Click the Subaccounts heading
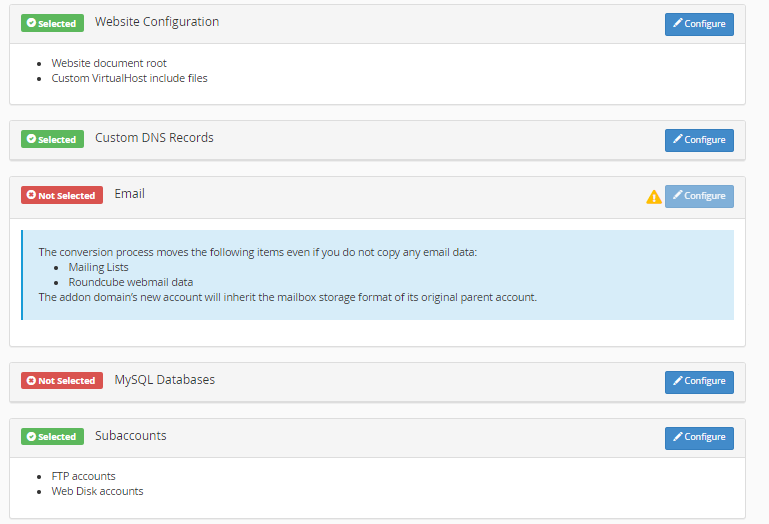This screenshot has width=769, height=524. tap(131, 436)
